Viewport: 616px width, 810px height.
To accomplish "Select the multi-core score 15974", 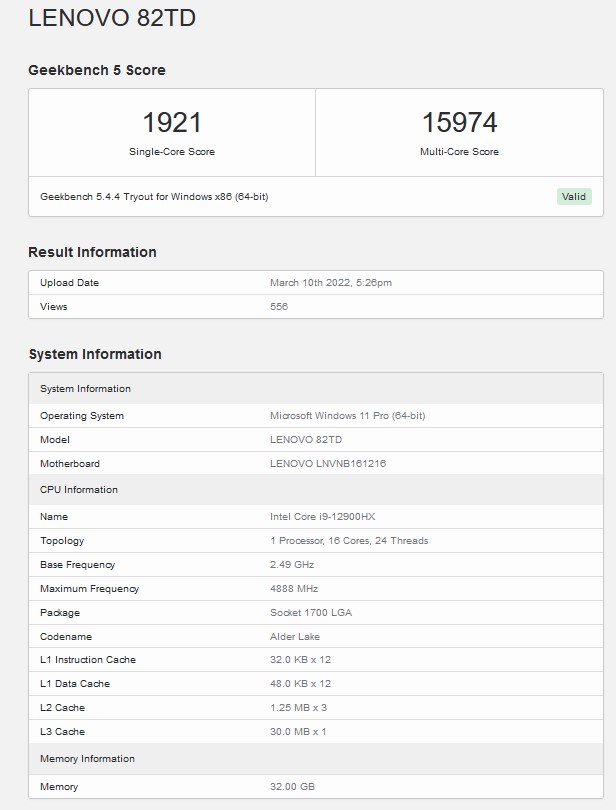I will (x=459, y=123).
